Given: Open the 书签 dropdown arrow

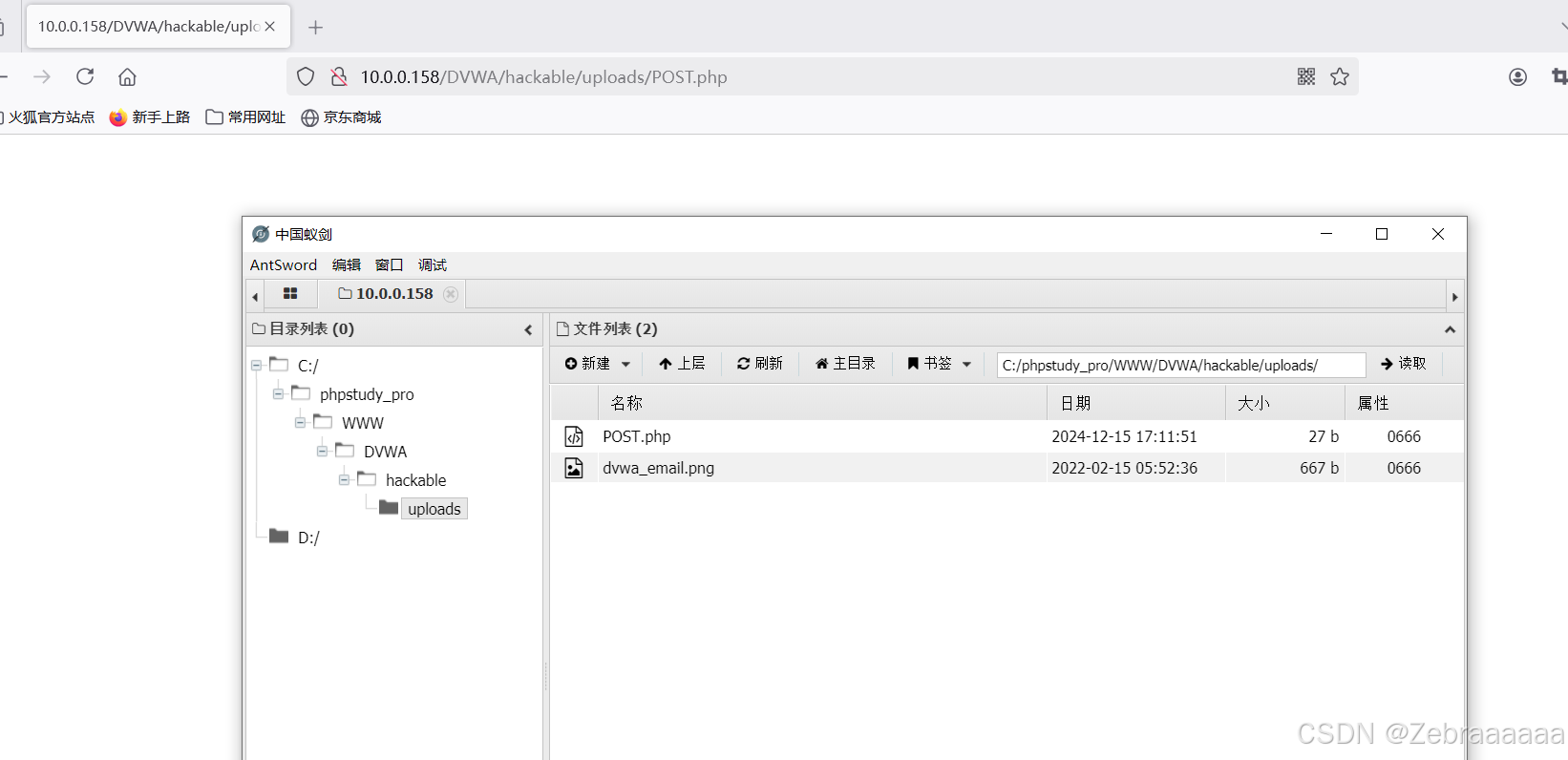Looking at the screenshot, I should [966, 364].
